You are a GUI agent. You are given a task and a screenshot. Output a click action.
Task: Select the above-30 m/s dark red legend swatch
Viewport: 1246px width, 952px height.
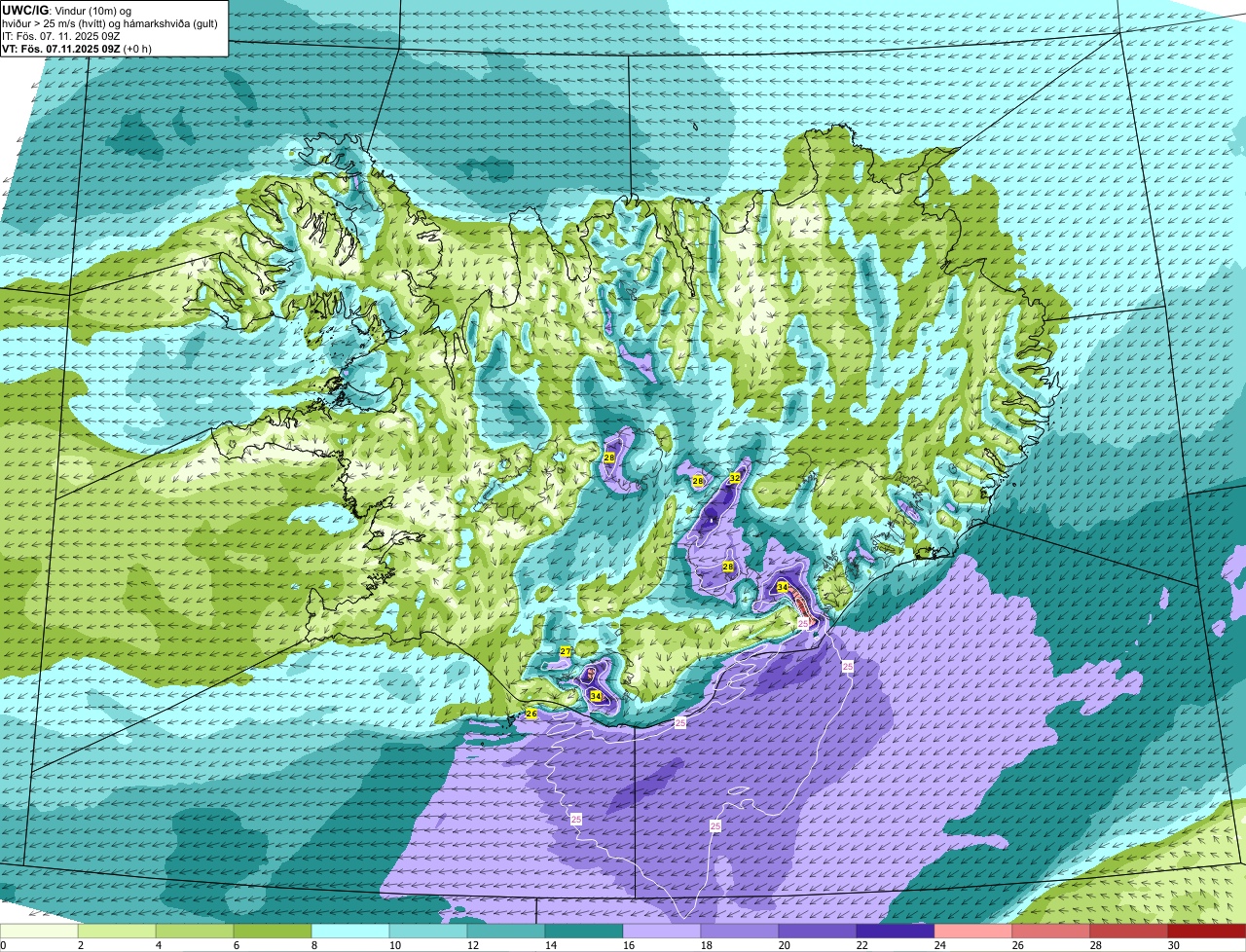[x=1207, y=932]
